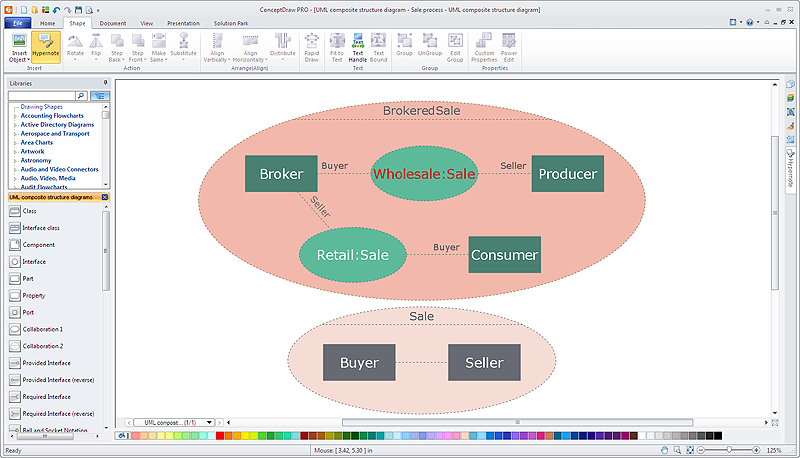The width and height of the screenshot is (800, 458).
Task: Click the Hypernote icon in the ribbon
Action: coord(46,46)
